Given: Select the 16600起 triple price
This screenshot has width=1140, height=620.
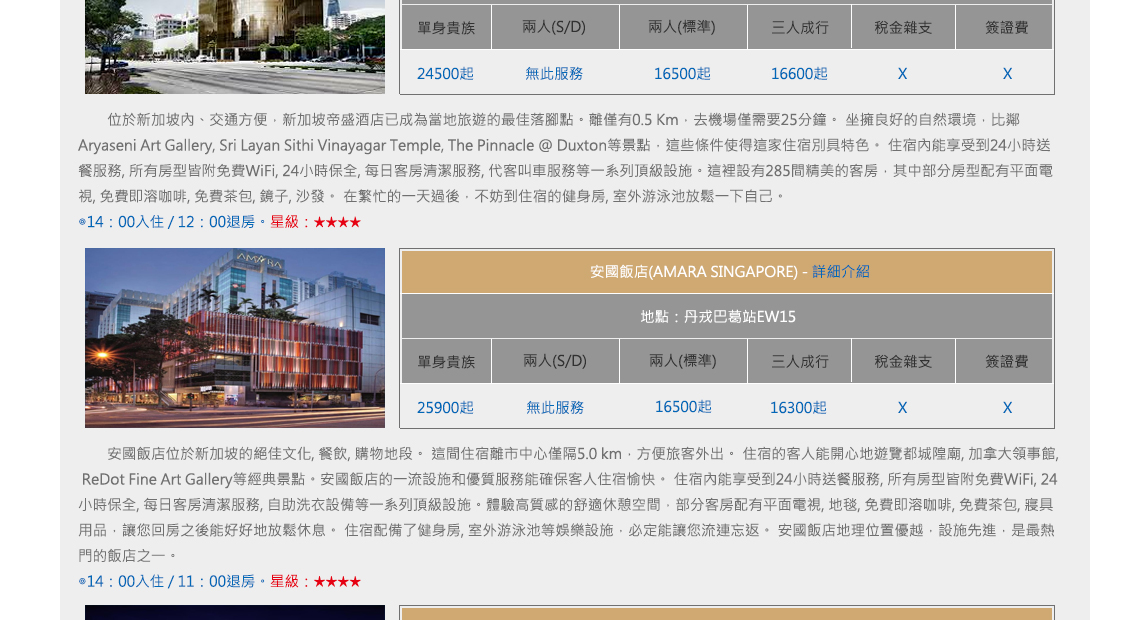Looking at the screenshot, I should tap(799, 73).
